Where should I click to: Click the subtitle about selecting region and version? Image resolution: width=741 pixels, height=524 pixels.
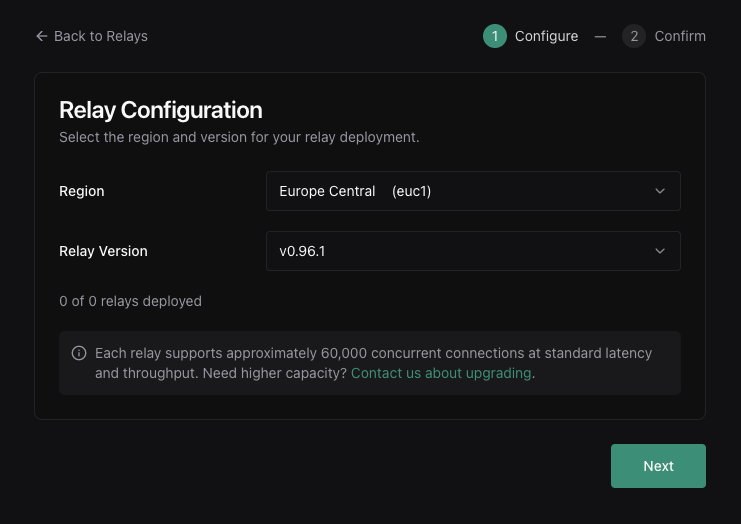(x=239, y=137)
